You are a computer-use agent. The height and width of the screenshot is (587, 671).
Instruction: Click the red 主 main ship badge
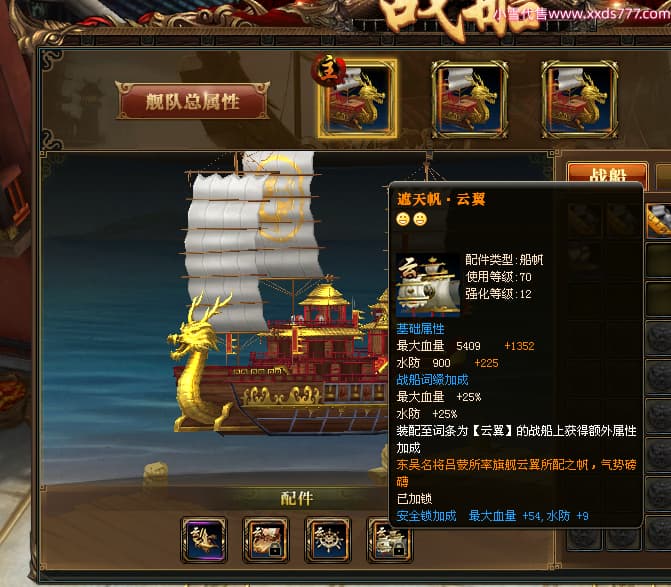click(x=329, y=70)
